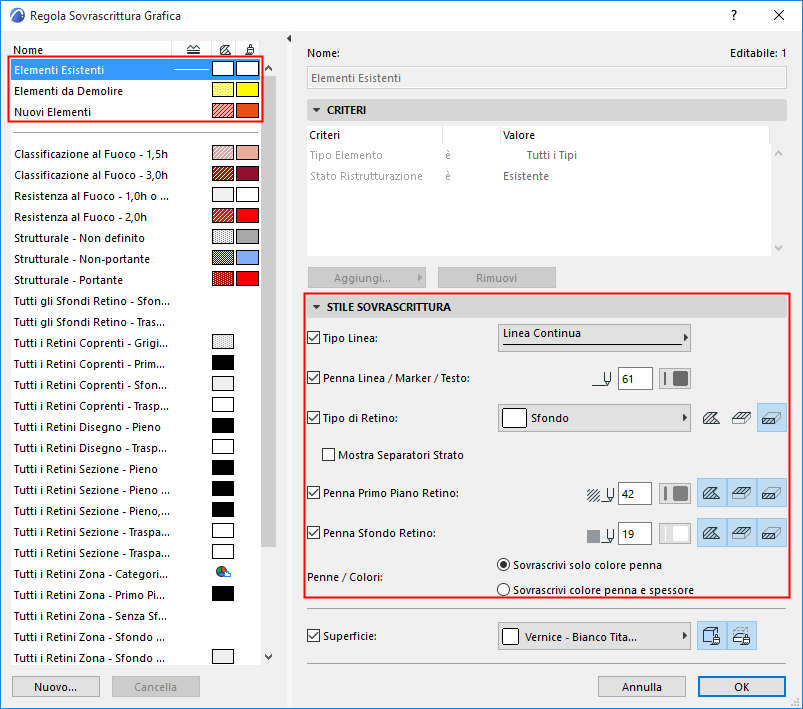Click the Nome field with Elementi Esistenti
The image size is (803, 709).
546,78
